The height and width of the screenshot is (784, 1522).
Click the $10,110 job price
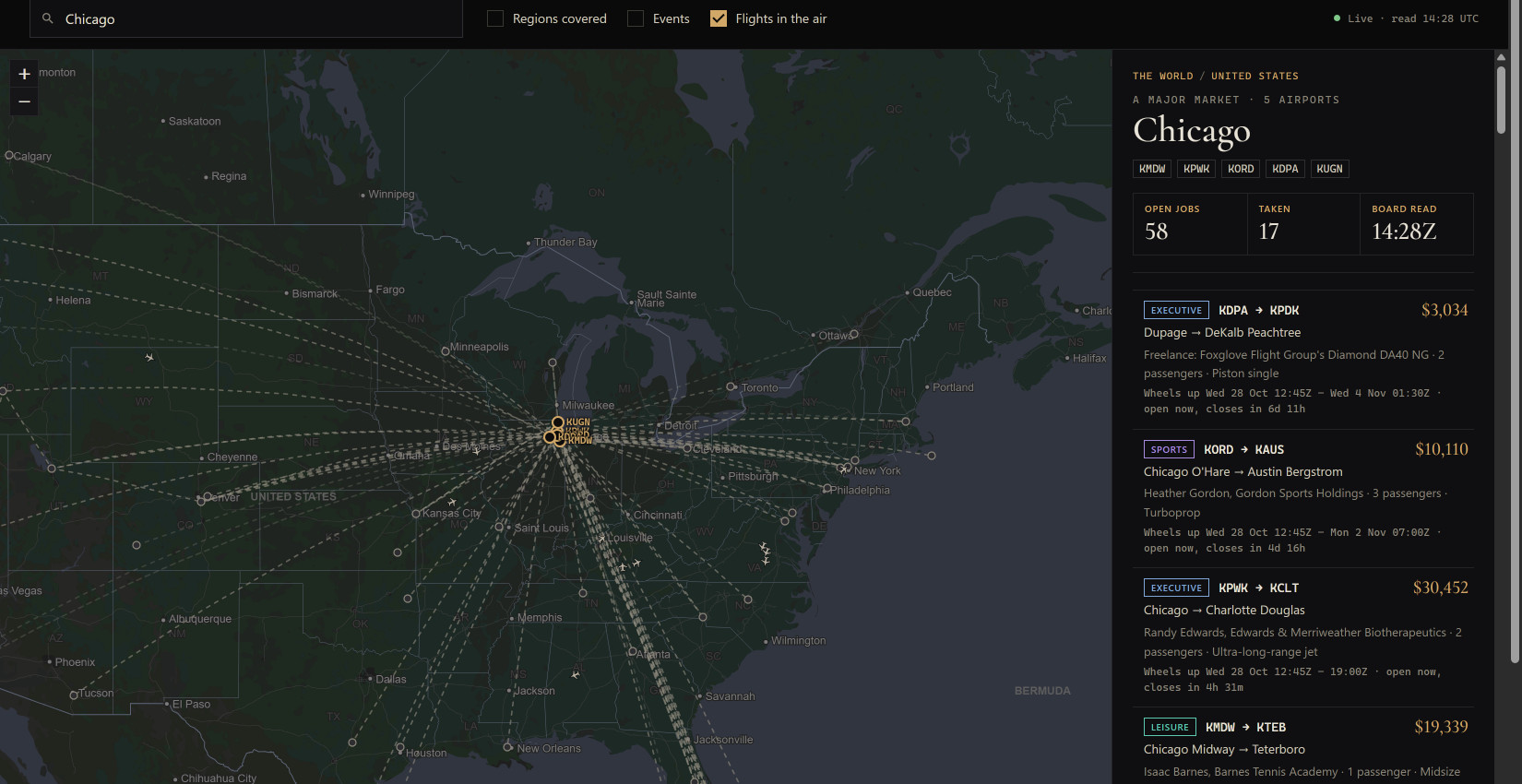[x=1442, y=449]
